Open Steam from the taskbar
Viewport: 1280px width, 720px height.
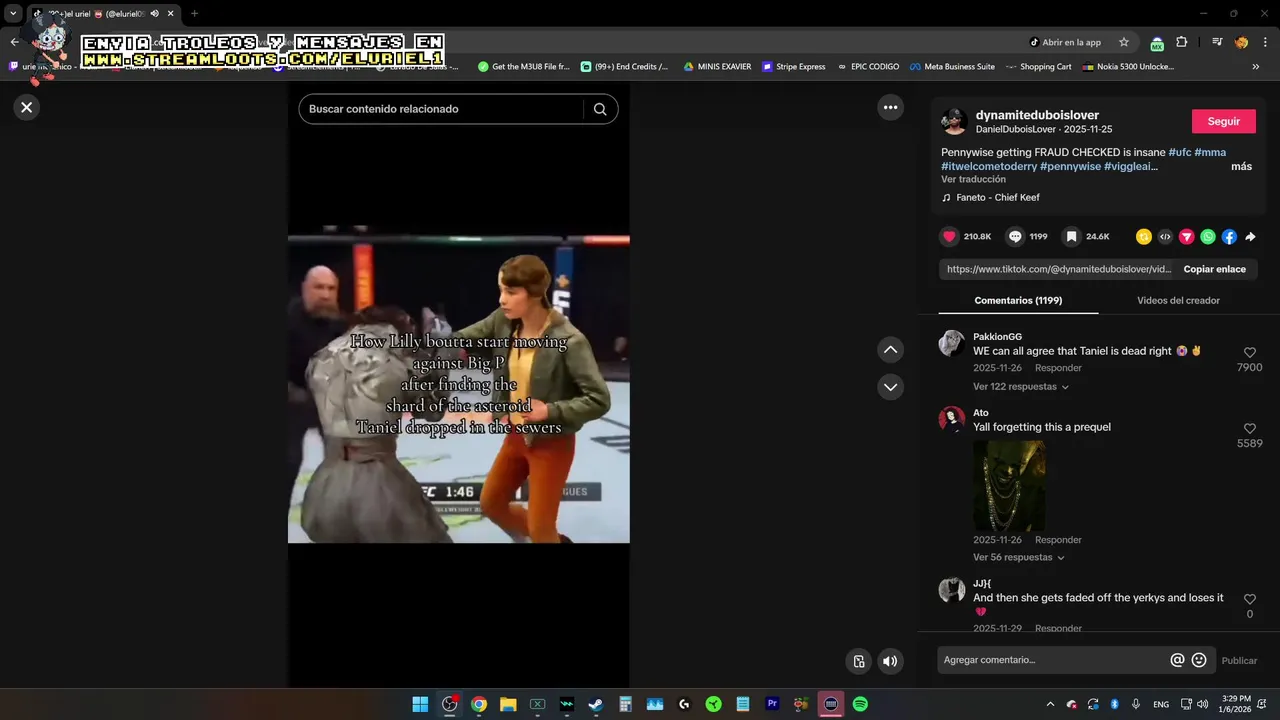[596, 704]
